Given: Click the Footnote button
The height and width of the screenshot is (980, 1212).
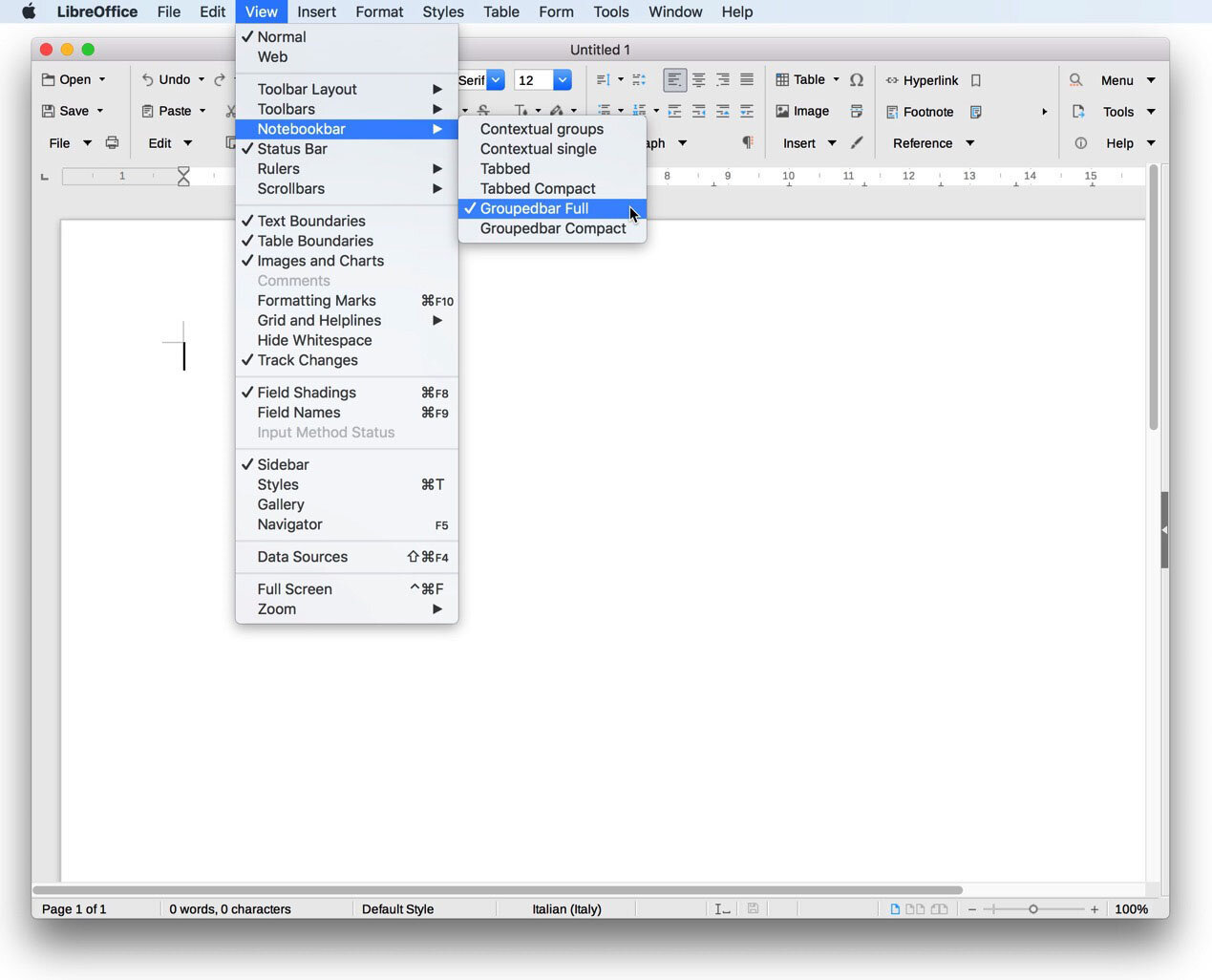Looking at the screenshot, I should (920, 112).
